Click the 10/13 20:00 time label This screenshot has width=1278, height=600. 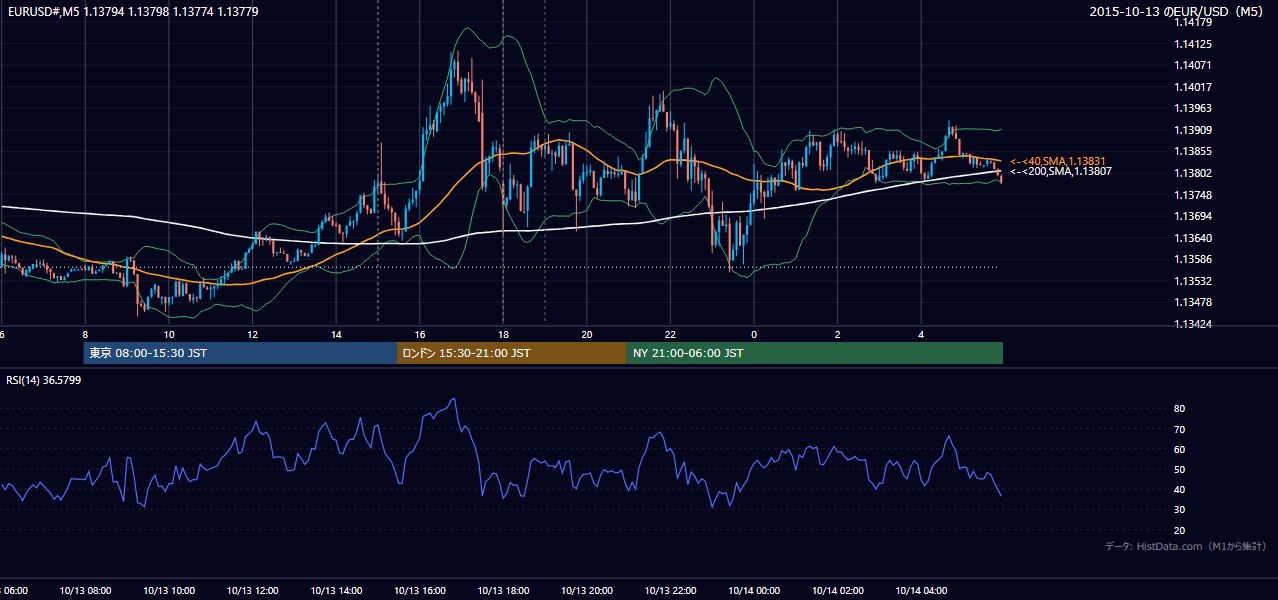click(587, 591)
